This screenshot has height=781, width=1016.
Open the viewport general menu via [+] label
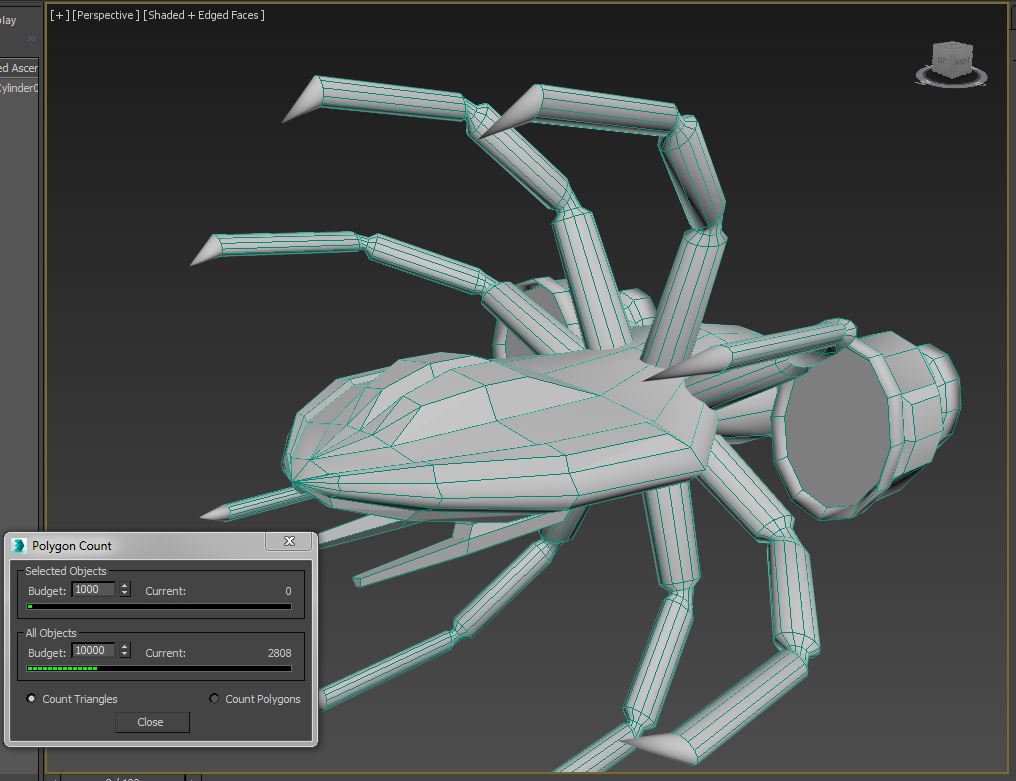click(x=60, y=15)
